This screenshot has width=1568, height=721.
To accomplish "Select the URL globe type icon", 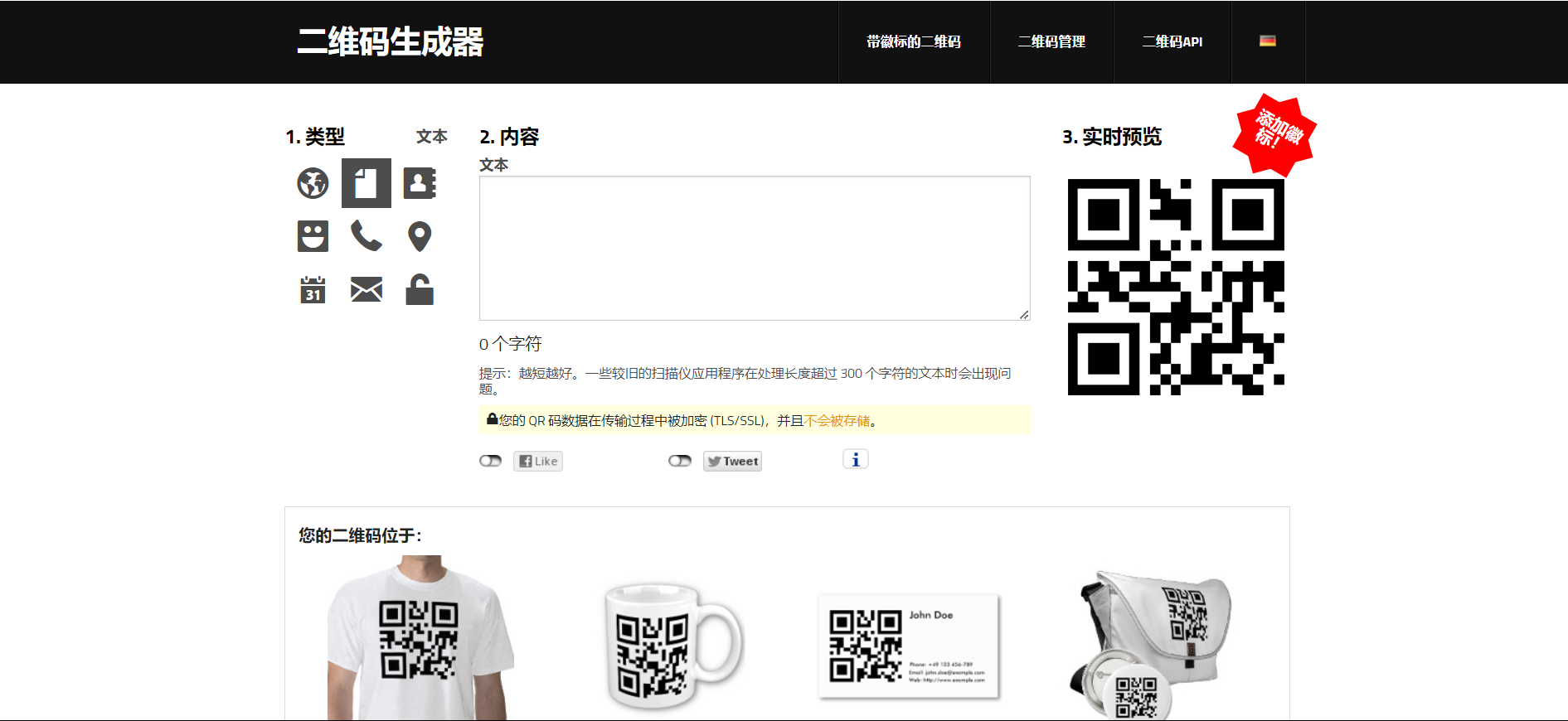I will 313,183.
